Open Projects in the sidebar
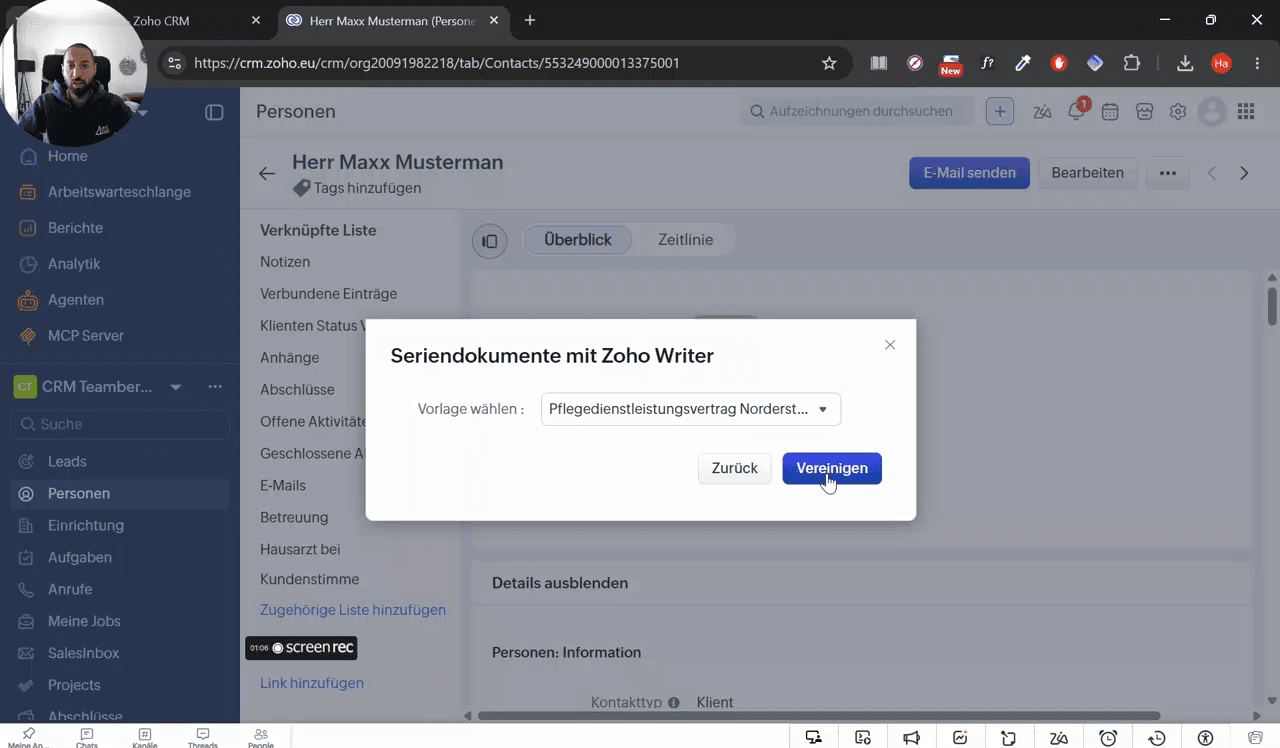Viewport: 1280px width, 748px height. [120, 685]
